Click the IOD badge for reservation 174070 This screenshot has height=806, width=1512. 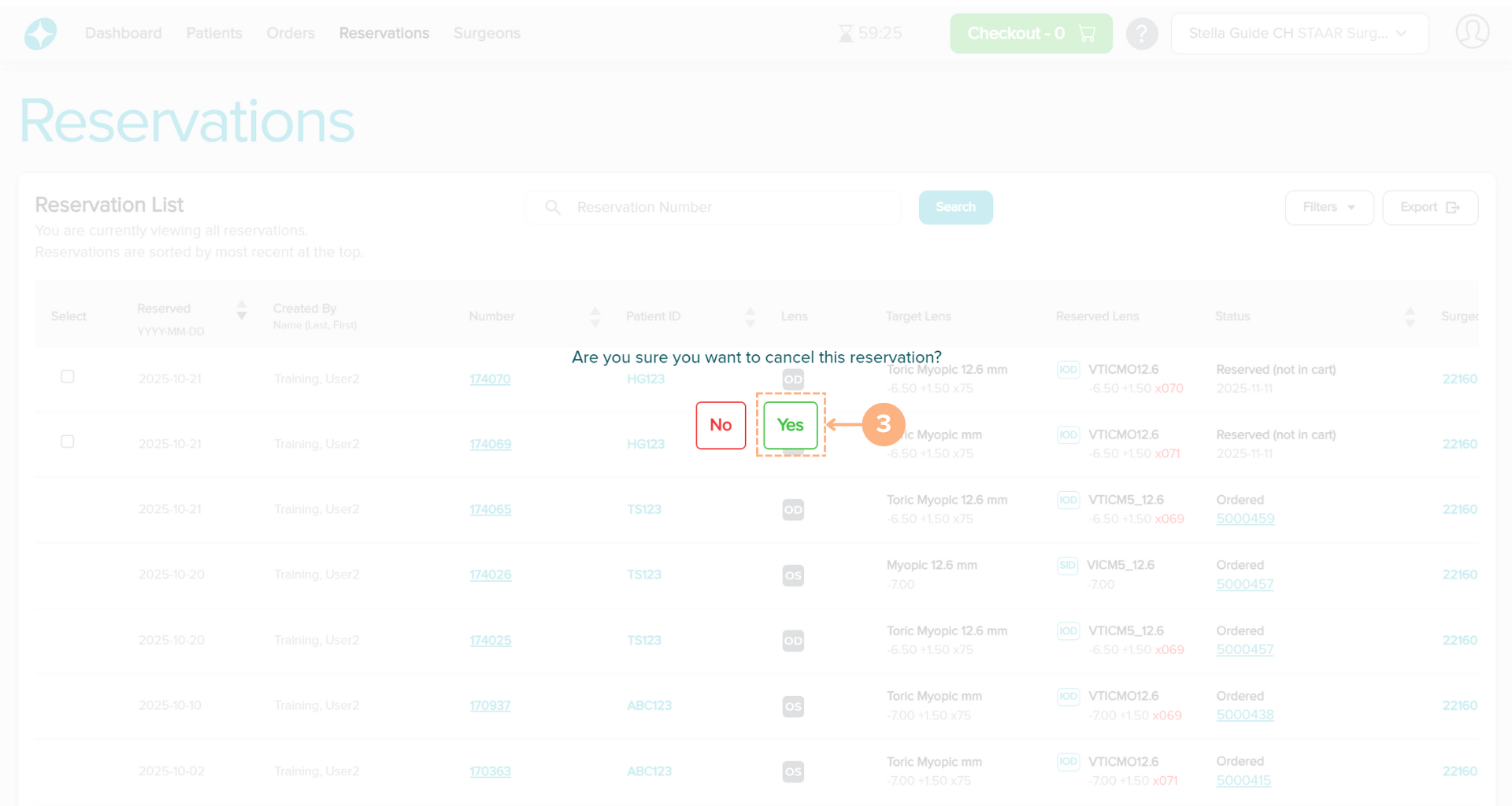coord(1068,370)
